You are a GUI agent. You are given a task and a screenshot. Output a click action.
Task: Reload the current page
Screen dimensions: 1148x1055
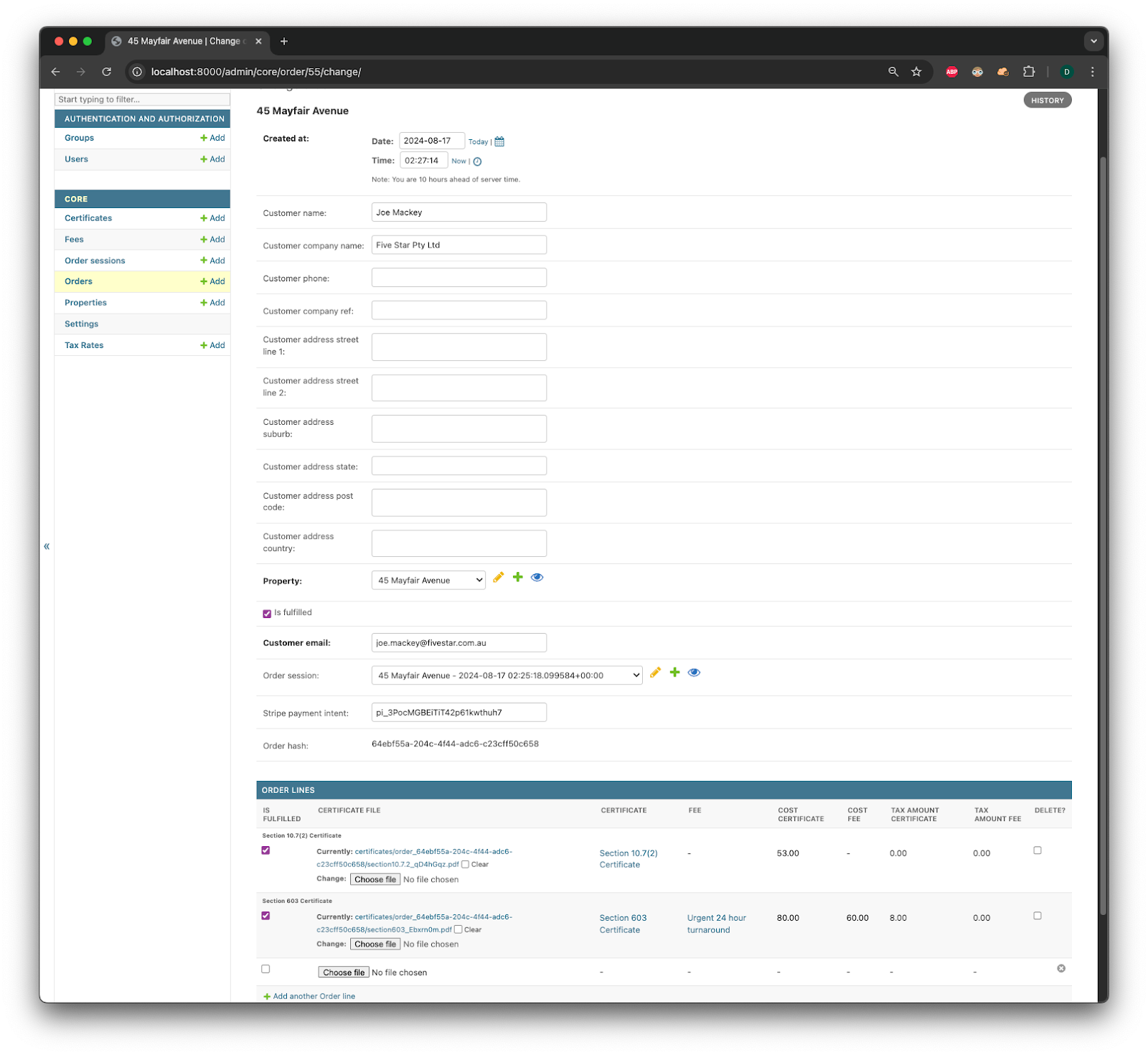pyautogui.click(x=106, y=72)
